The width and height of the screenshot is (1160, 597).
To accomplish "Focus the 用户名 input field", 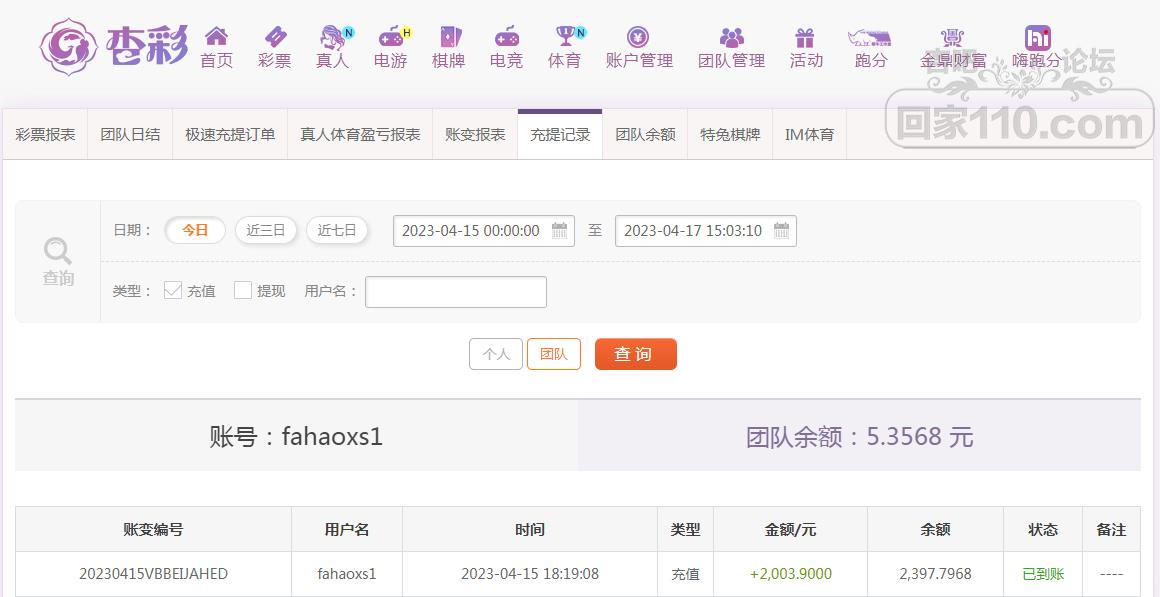I will pos(456,292).
